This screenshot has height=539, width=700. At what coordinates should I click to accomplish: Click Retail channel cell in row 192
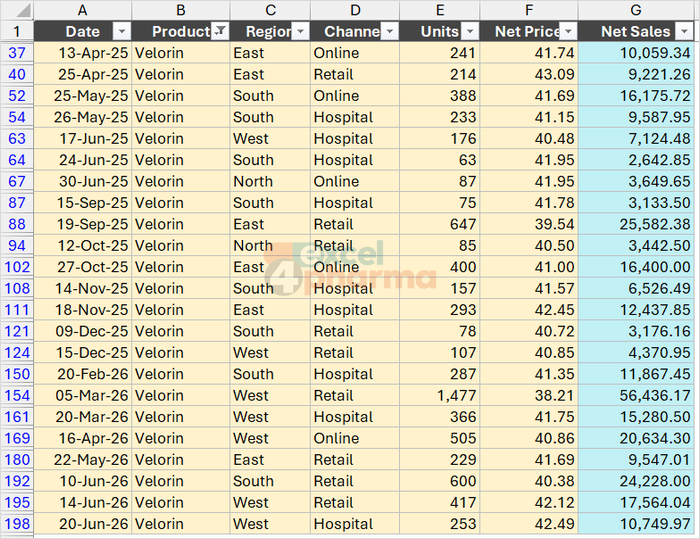355,481
